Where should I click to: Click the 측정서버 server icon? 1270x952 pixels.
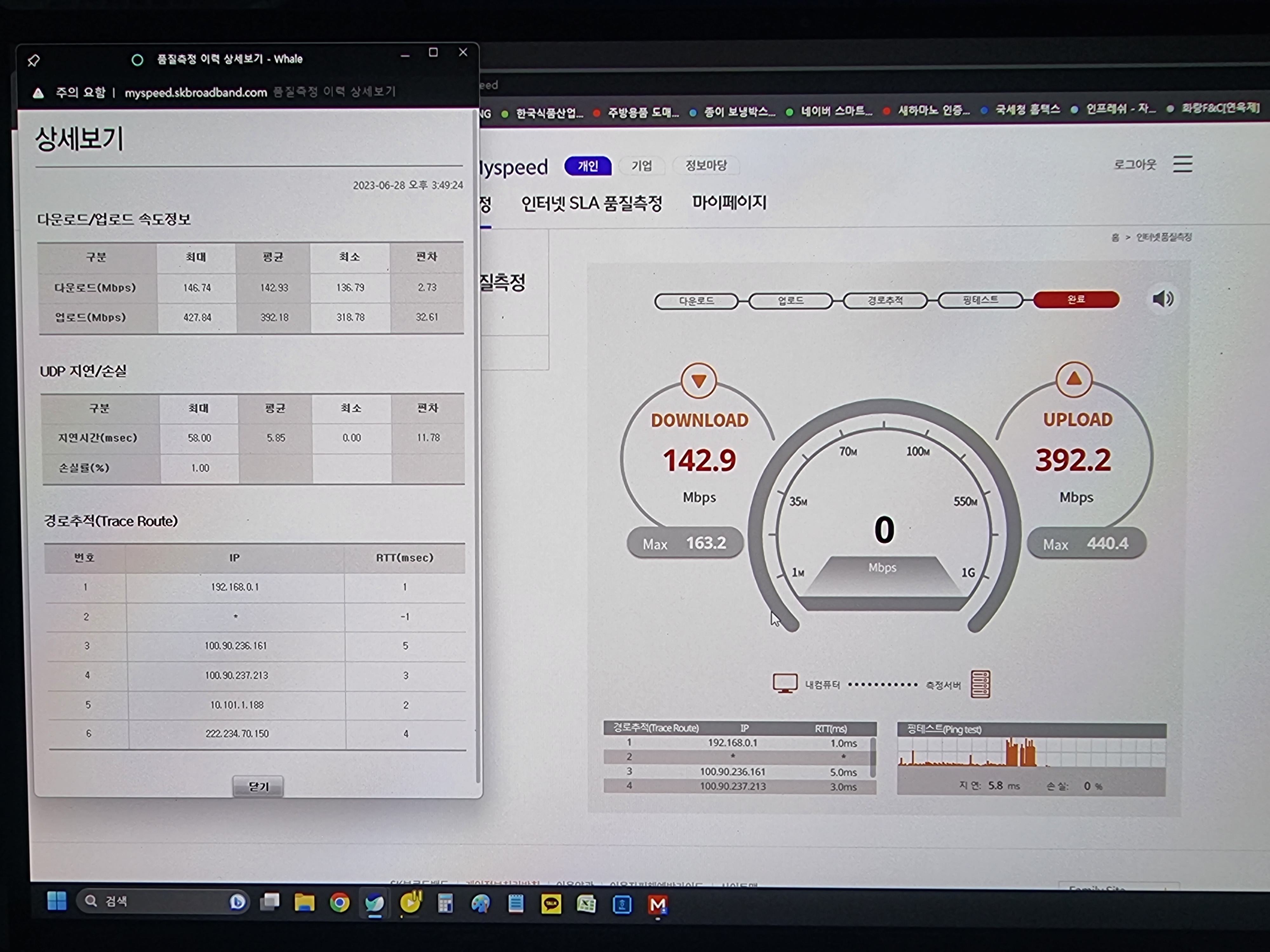(980, 684)
